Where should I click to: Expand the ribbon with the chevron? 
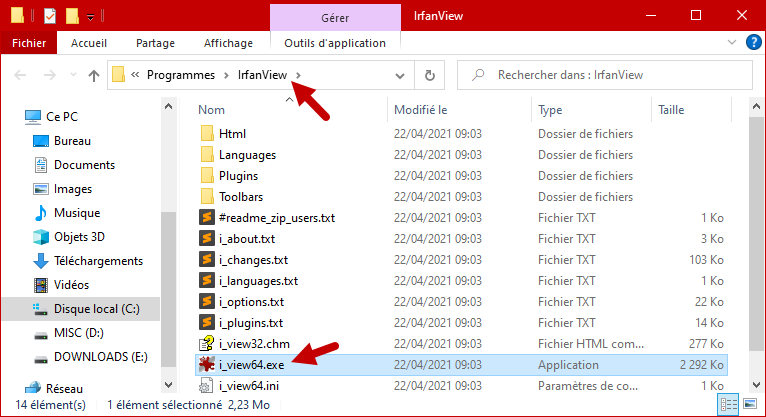(x=732, y=42)
